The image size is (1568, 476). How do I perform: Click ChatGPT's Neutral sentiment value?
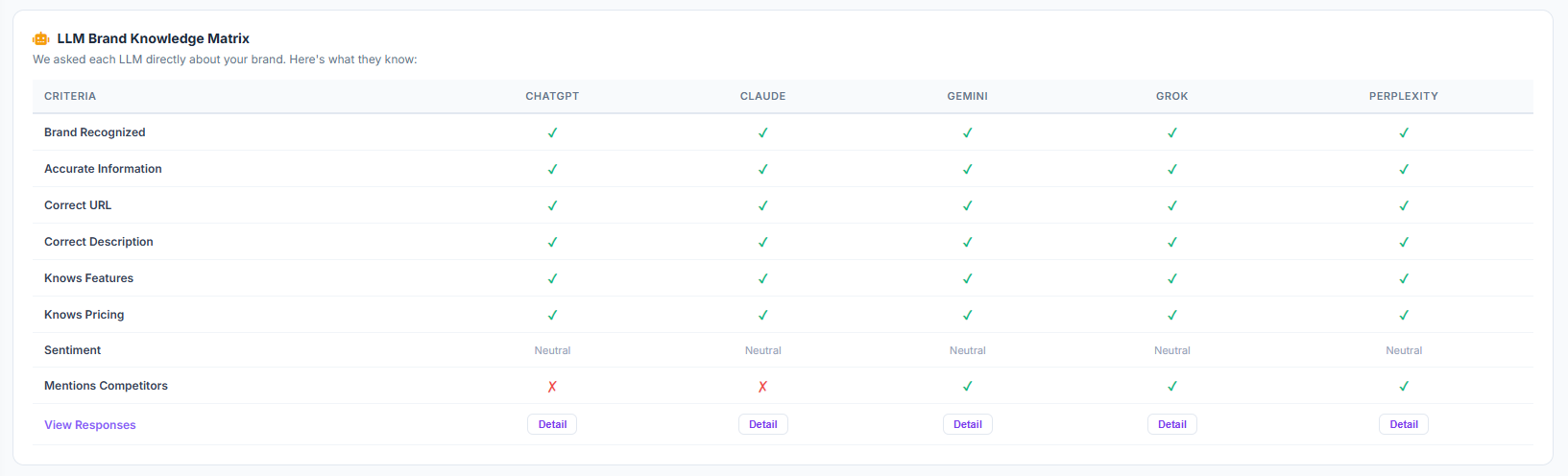tap(552, 350)
